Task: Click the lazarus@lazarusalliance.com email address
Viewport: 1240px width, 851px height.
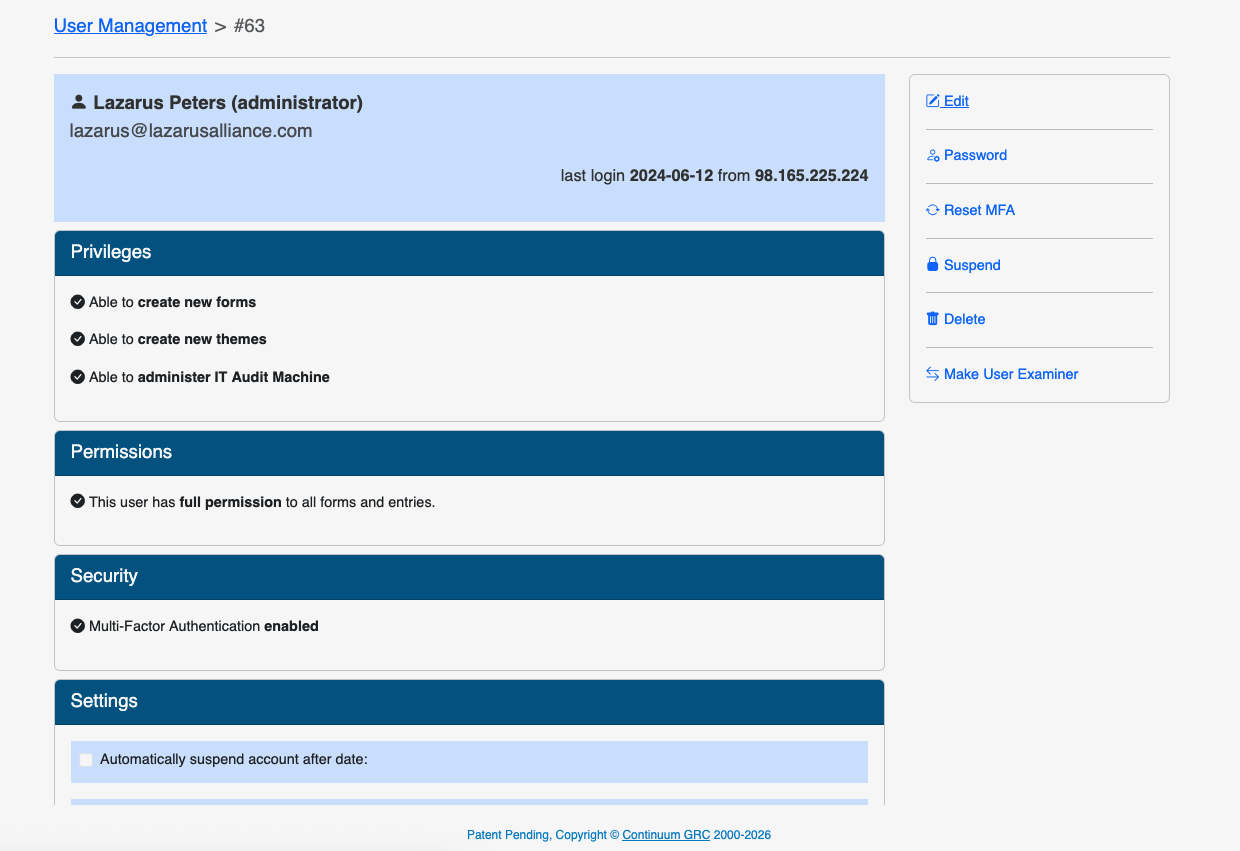Action: [x=191, y=131]
